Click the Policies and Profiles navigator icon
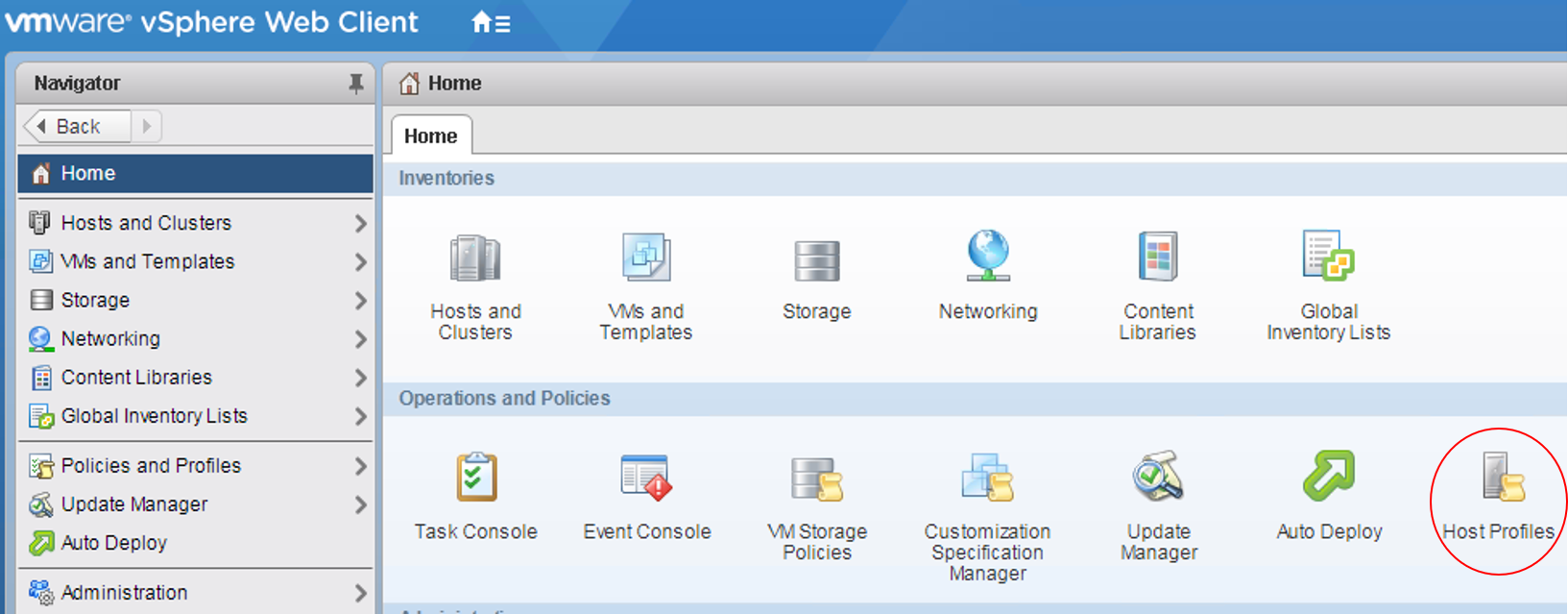This screenshot has height=614, width=1568. click(41, 466)
